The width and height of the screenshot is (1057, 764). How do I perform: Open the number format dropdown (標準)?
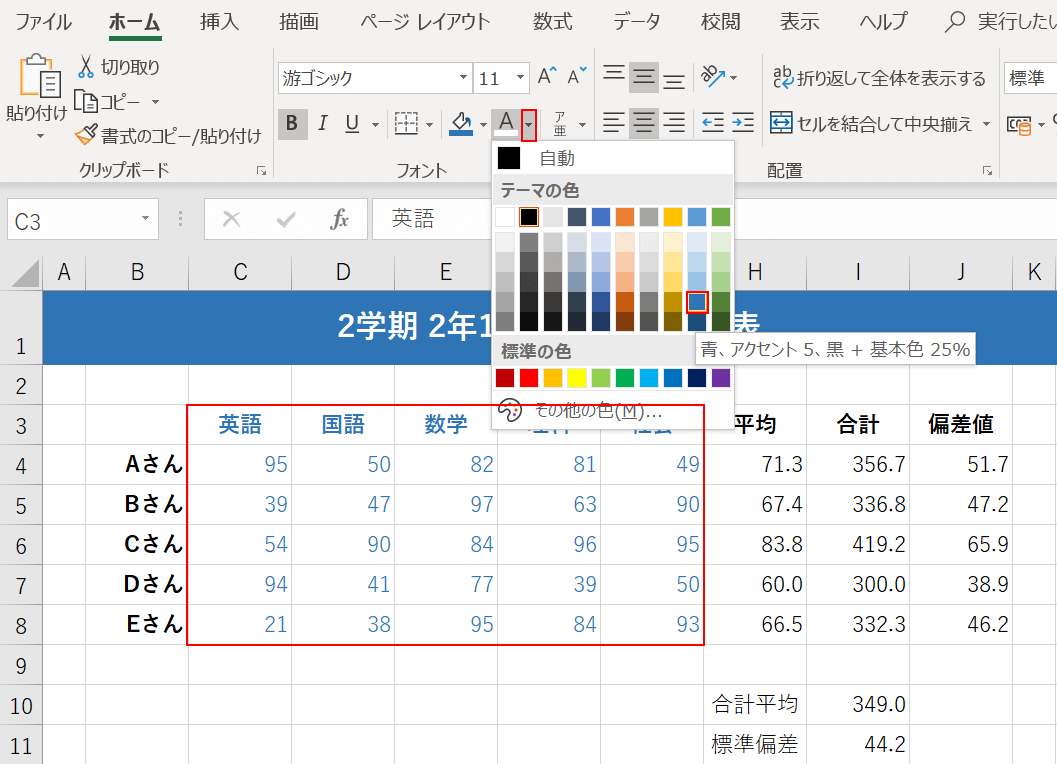pyautogui.click(x=1030, y=78)
